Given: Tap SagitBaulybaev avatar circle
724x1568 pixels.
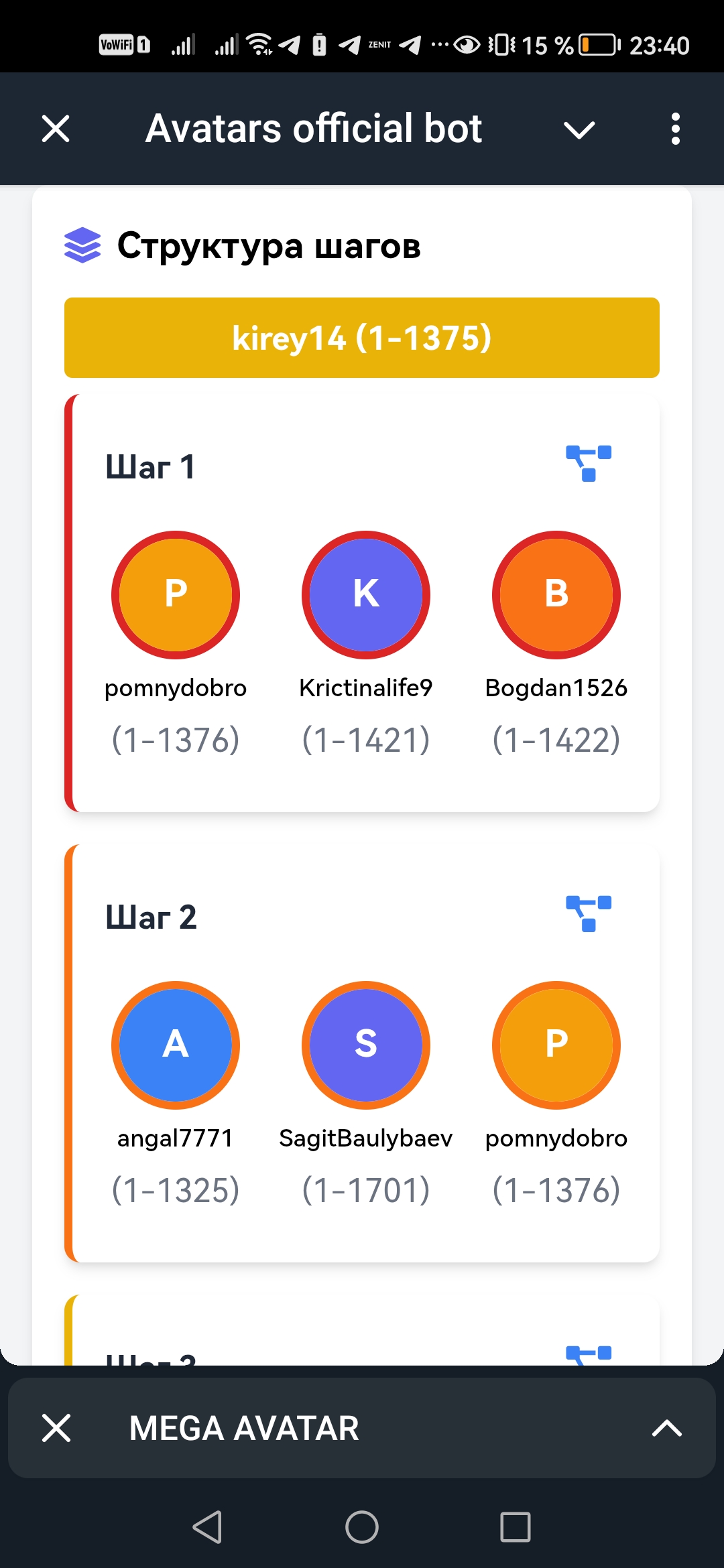Looking at the screenshot, I should (x=366, y=1045).
